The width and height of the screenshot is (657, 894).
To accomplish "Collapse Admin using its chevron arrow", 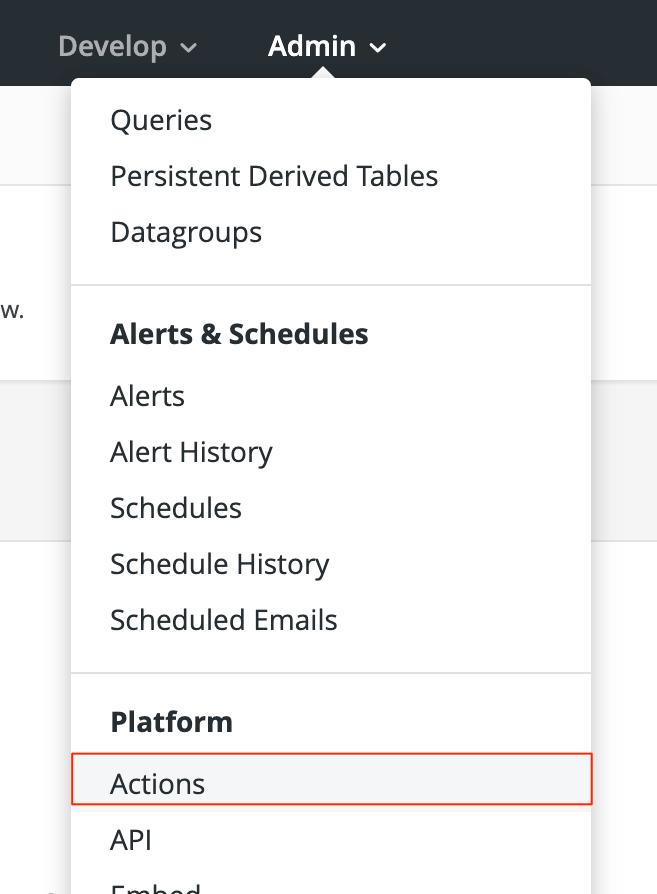I will click(x=378, y=48).
